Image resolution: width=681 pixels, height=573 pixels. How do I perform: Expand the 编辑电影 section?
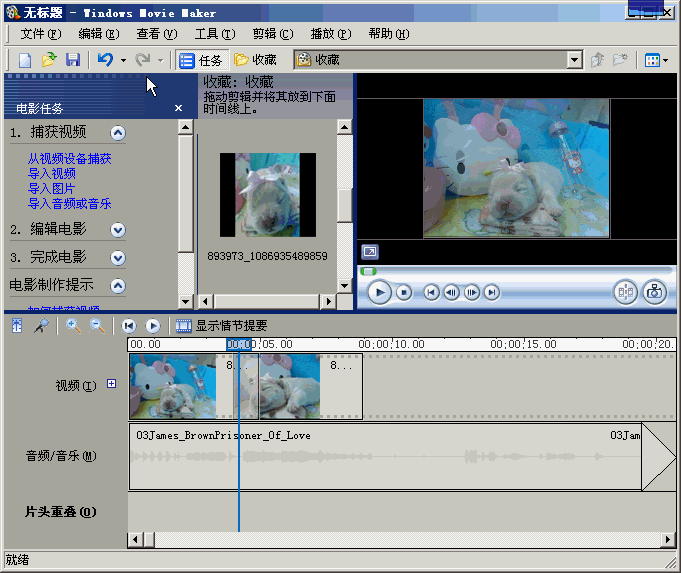pos(118,229)
